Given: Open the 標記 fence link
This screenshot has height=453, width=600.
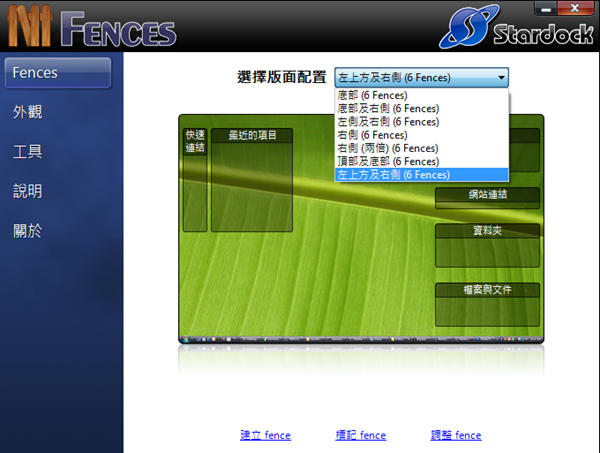Looking at the screenshot, I should [360, 435].
